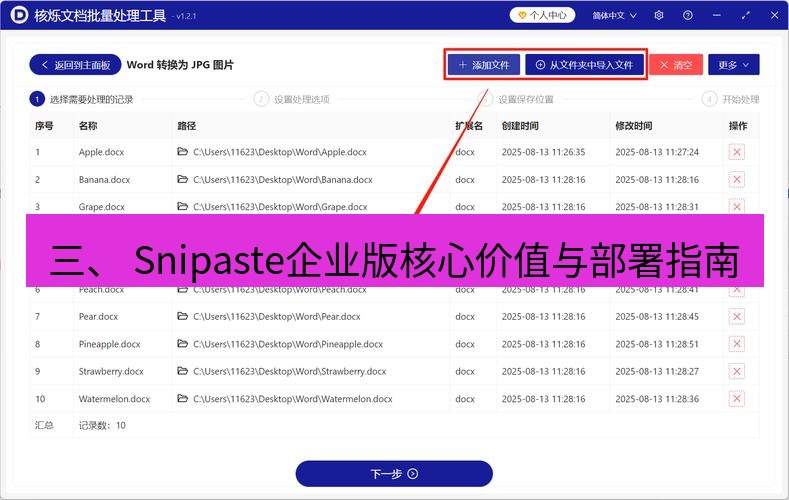Click the 名称 column header

[x=88, y=126]
